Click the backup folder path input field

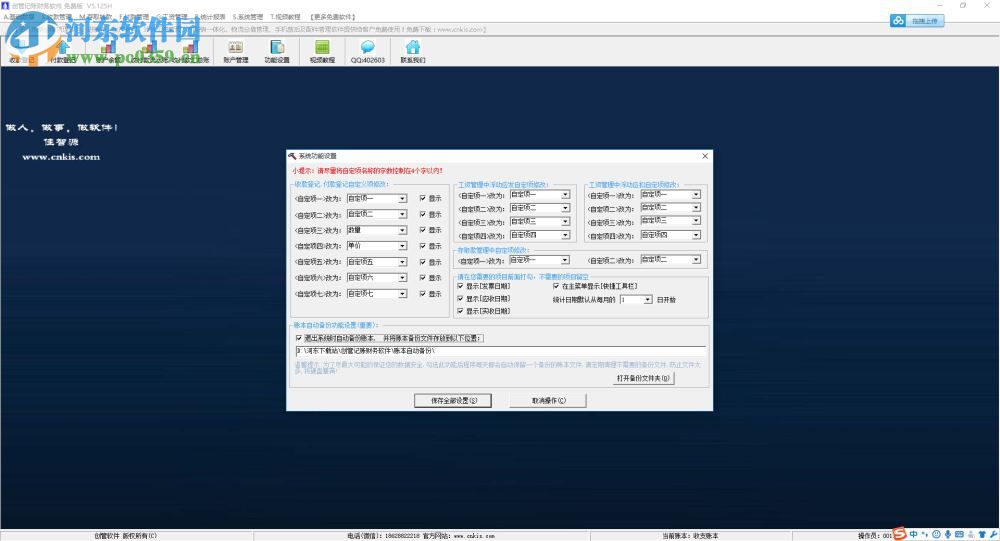pos(501,351)
